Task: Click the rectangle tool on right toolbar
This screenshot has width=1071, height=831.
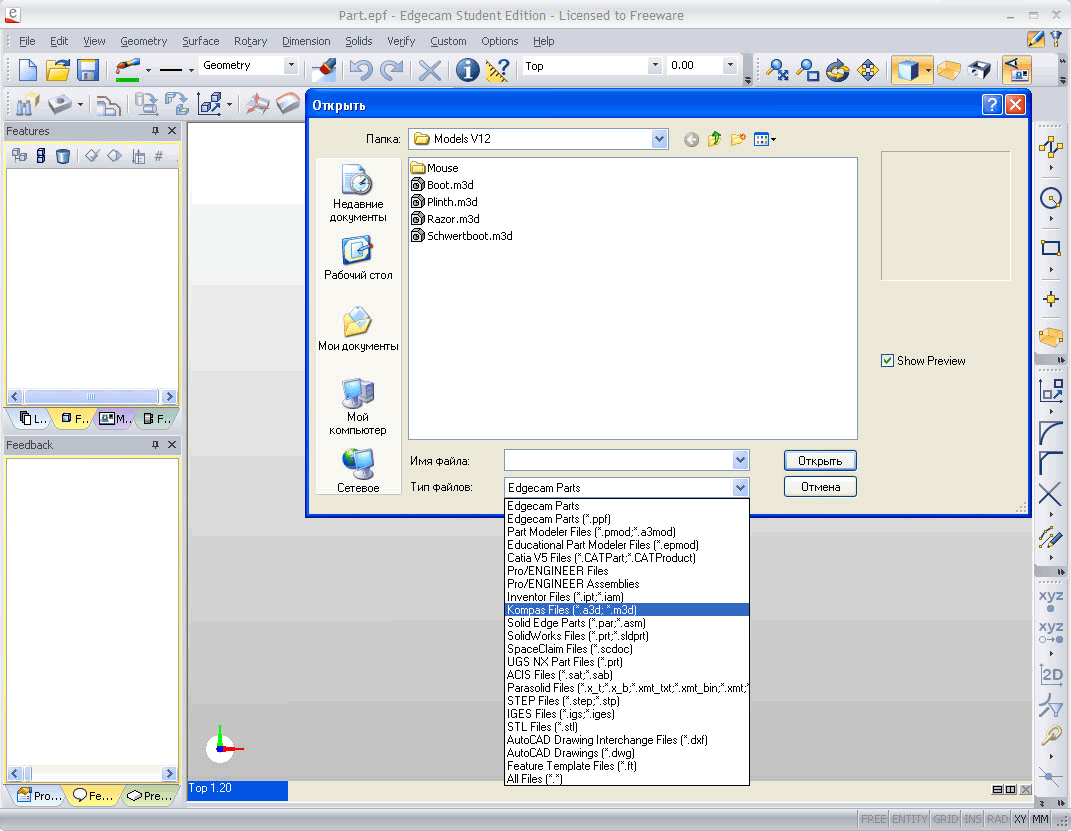Action: coord(1051,248)
